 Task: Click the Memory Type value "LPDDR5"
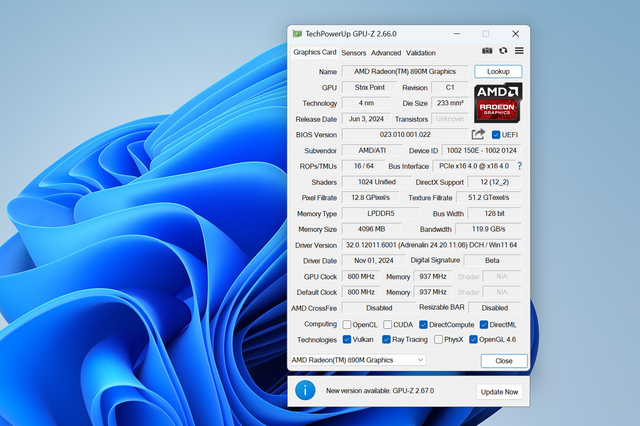381,213
